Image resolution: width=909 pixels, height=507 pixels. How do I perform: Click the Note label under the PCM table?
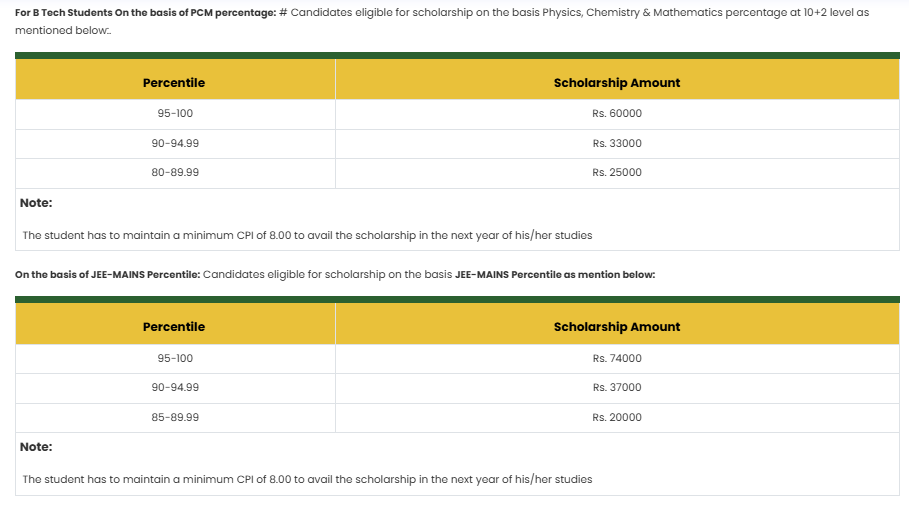36,203
